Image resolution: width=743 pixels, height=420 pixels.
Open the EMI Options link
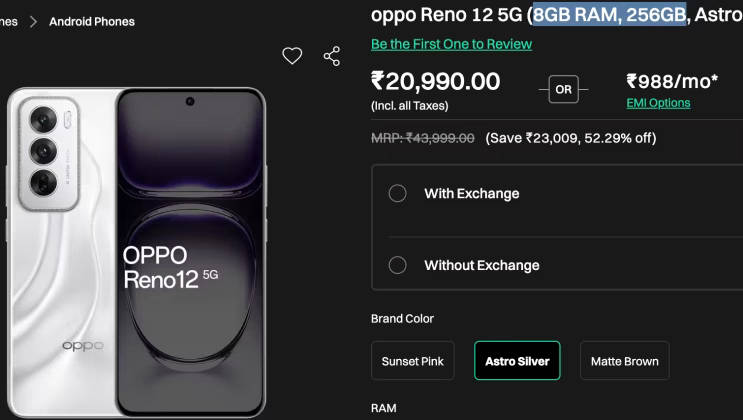(658, 103)
